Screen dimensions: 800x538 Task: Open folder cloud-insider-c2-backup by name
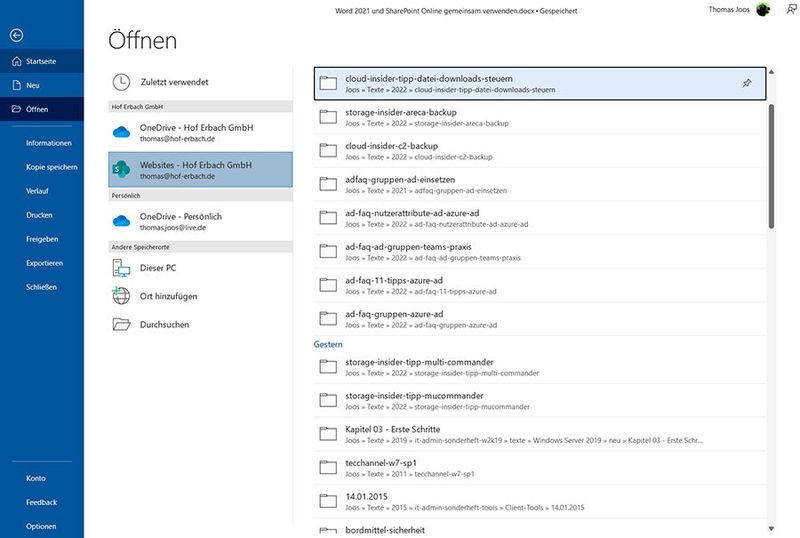tap(392, 146)
